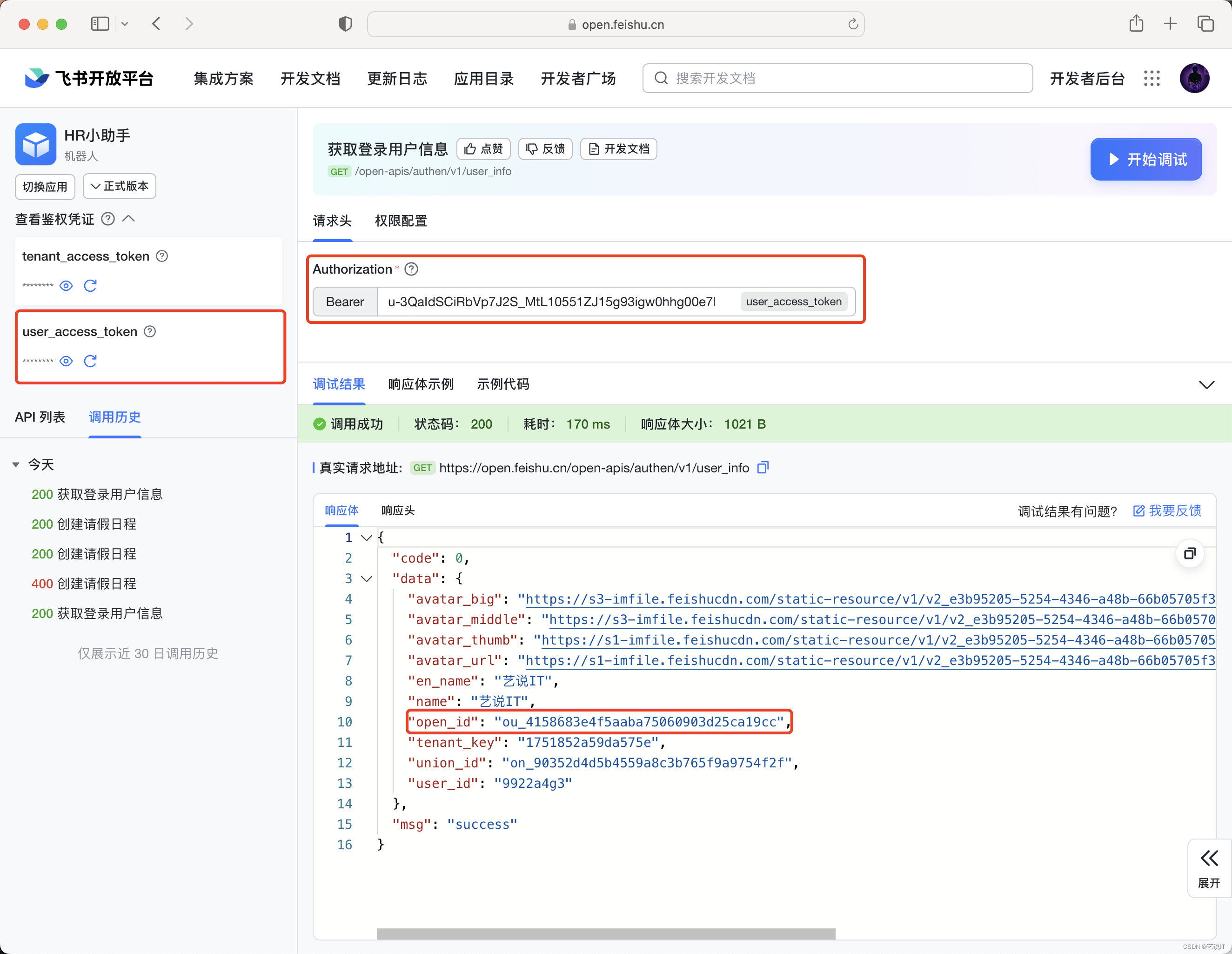1232x954 pixels.
Task: Copy the real request URL
Action: tap(763, 468)
